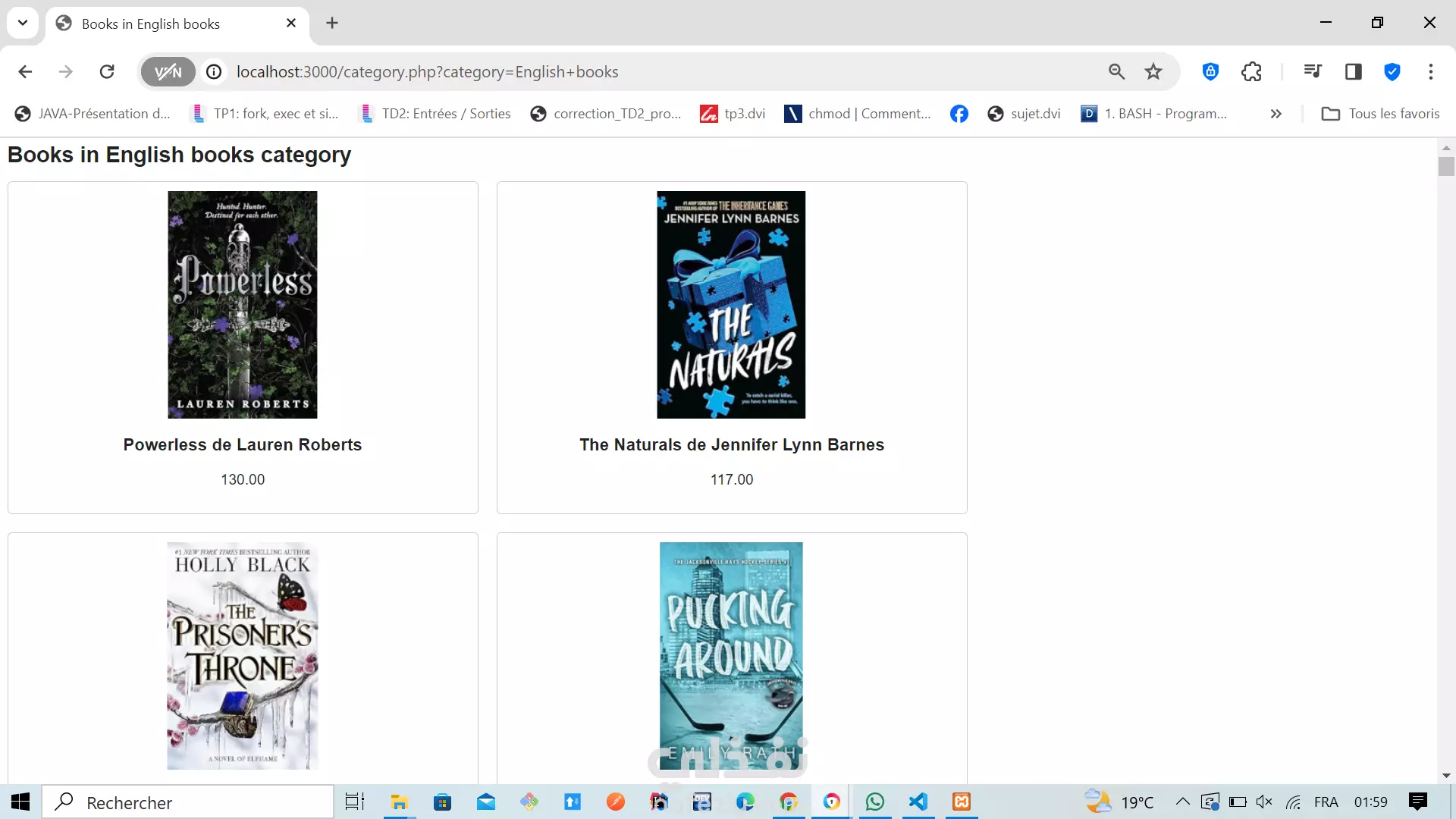Open tp3.dvi bookmark
The height and width of the screenshot is (819, 1456).
(733, 114)
